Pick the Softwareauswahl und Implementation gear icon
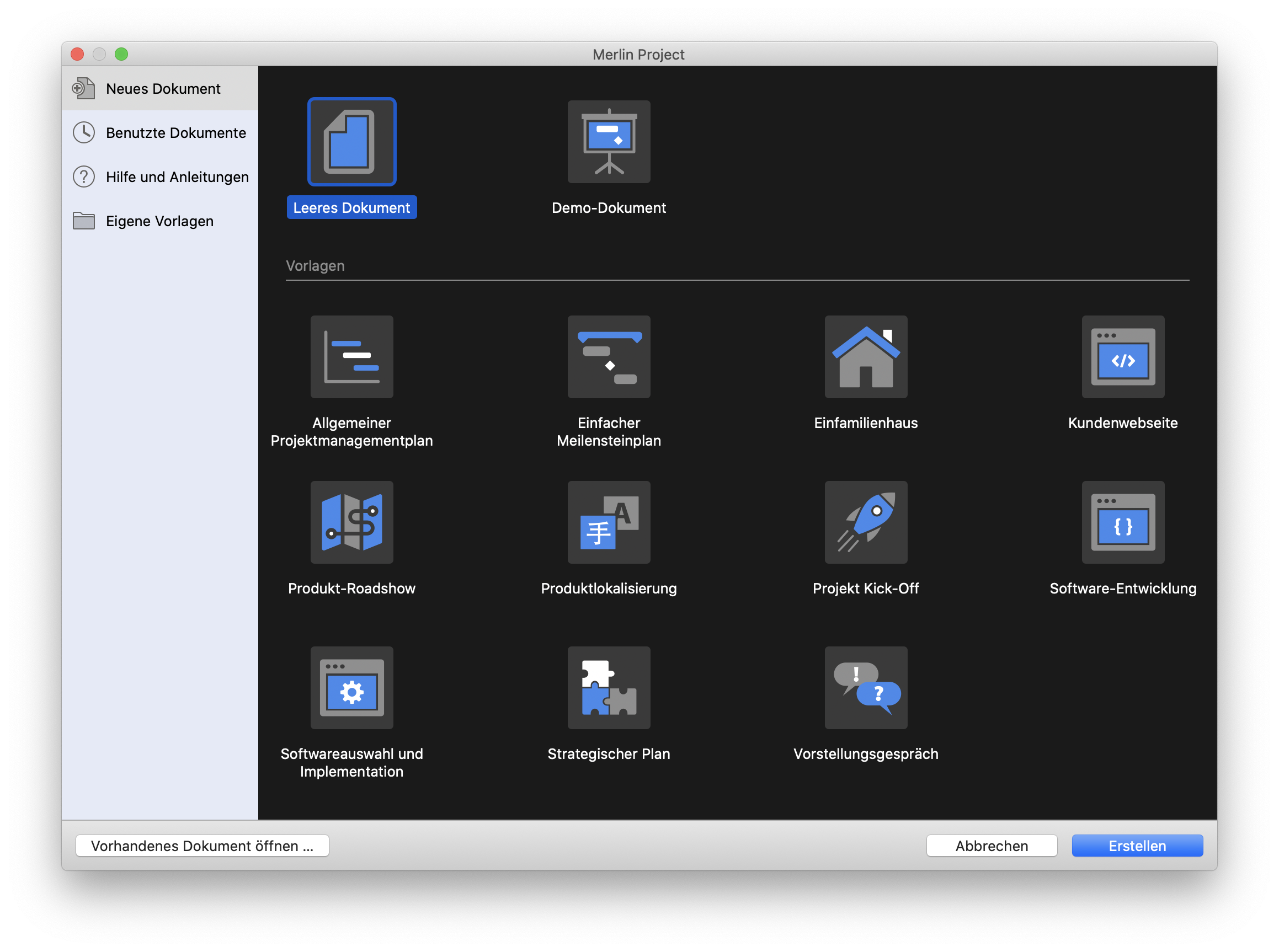 tap(351, 687)
